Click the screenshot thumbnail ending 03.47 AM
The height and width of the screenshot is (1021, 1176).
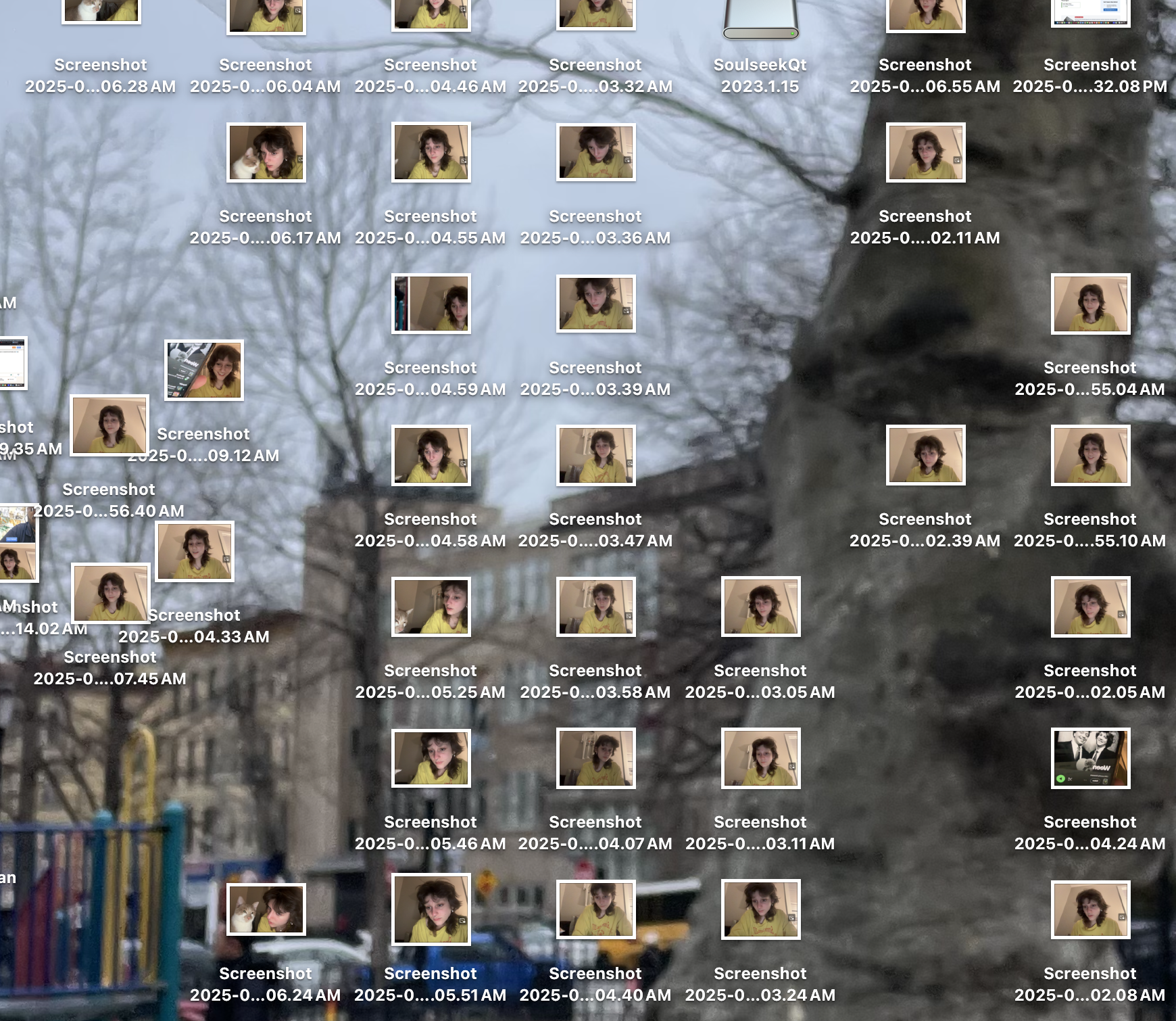pyautogui.click(x=595, y=455)
